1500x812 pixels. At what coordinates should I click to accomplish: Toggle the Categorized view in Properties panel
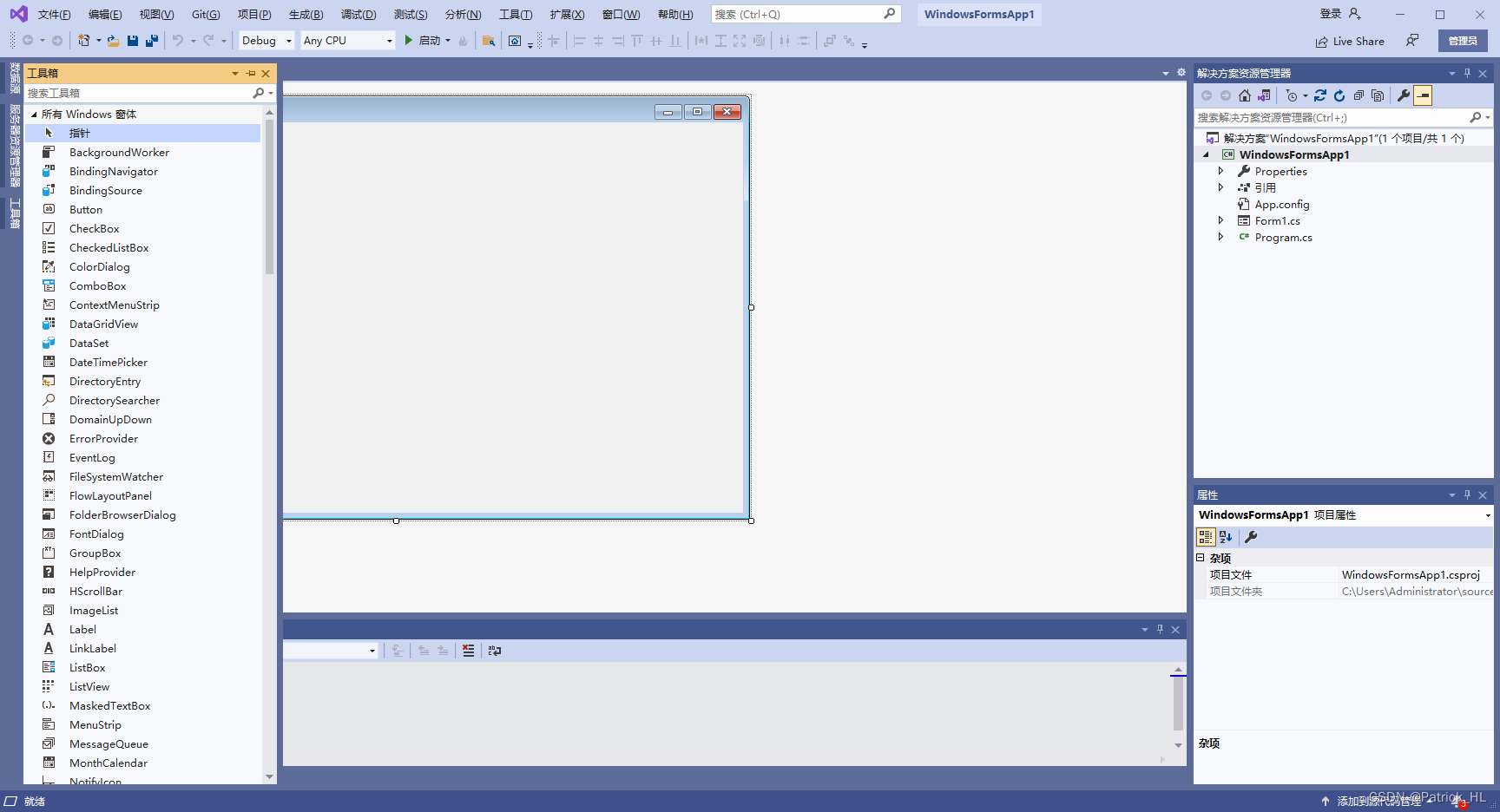1206,537
